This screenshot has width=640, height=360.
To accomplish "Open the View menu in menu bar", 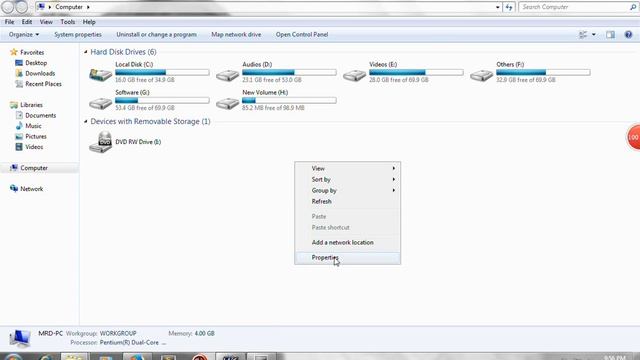I will pos(46,22).
